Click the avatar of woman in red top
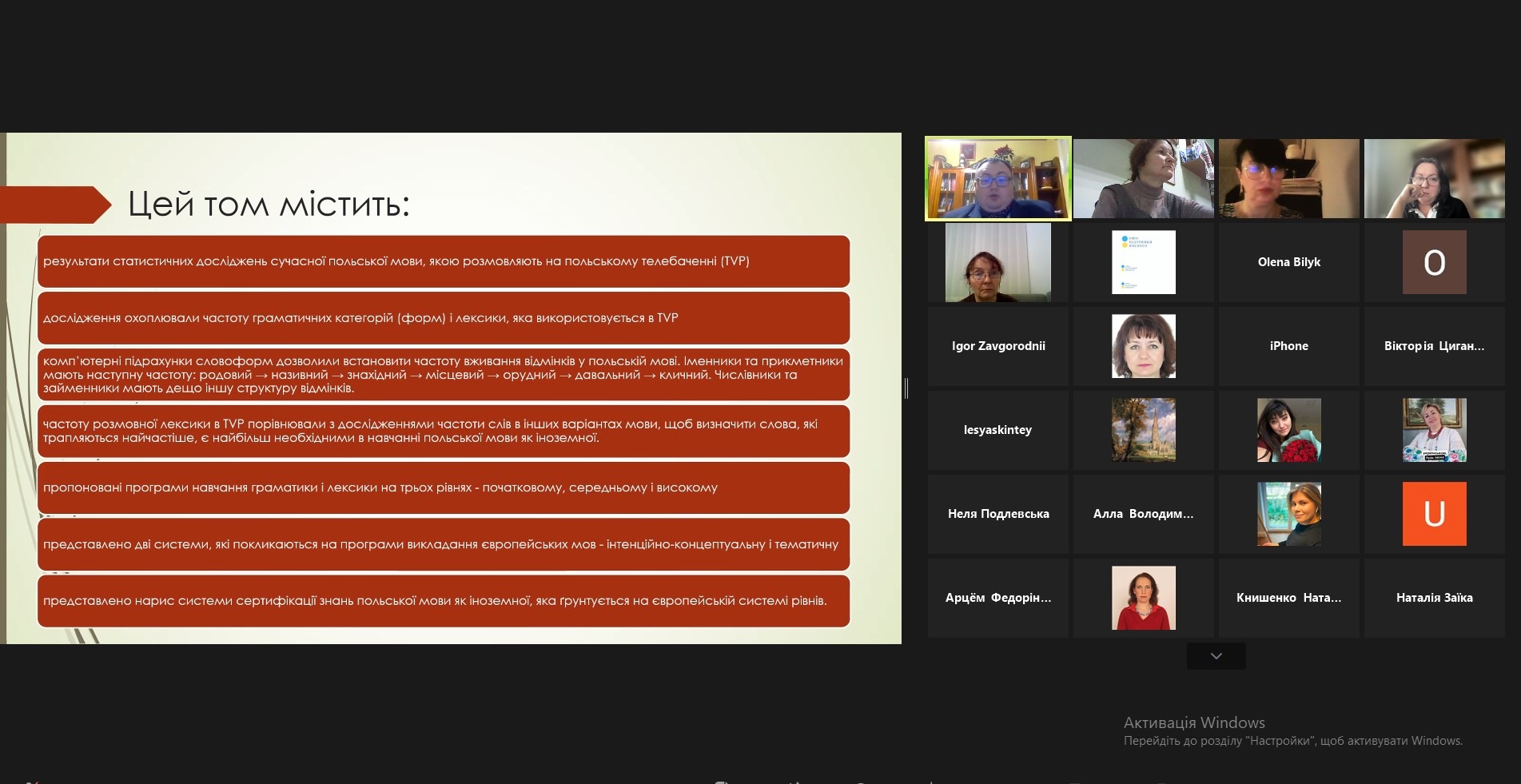Screen dimensions: 1521x784 1143,598
